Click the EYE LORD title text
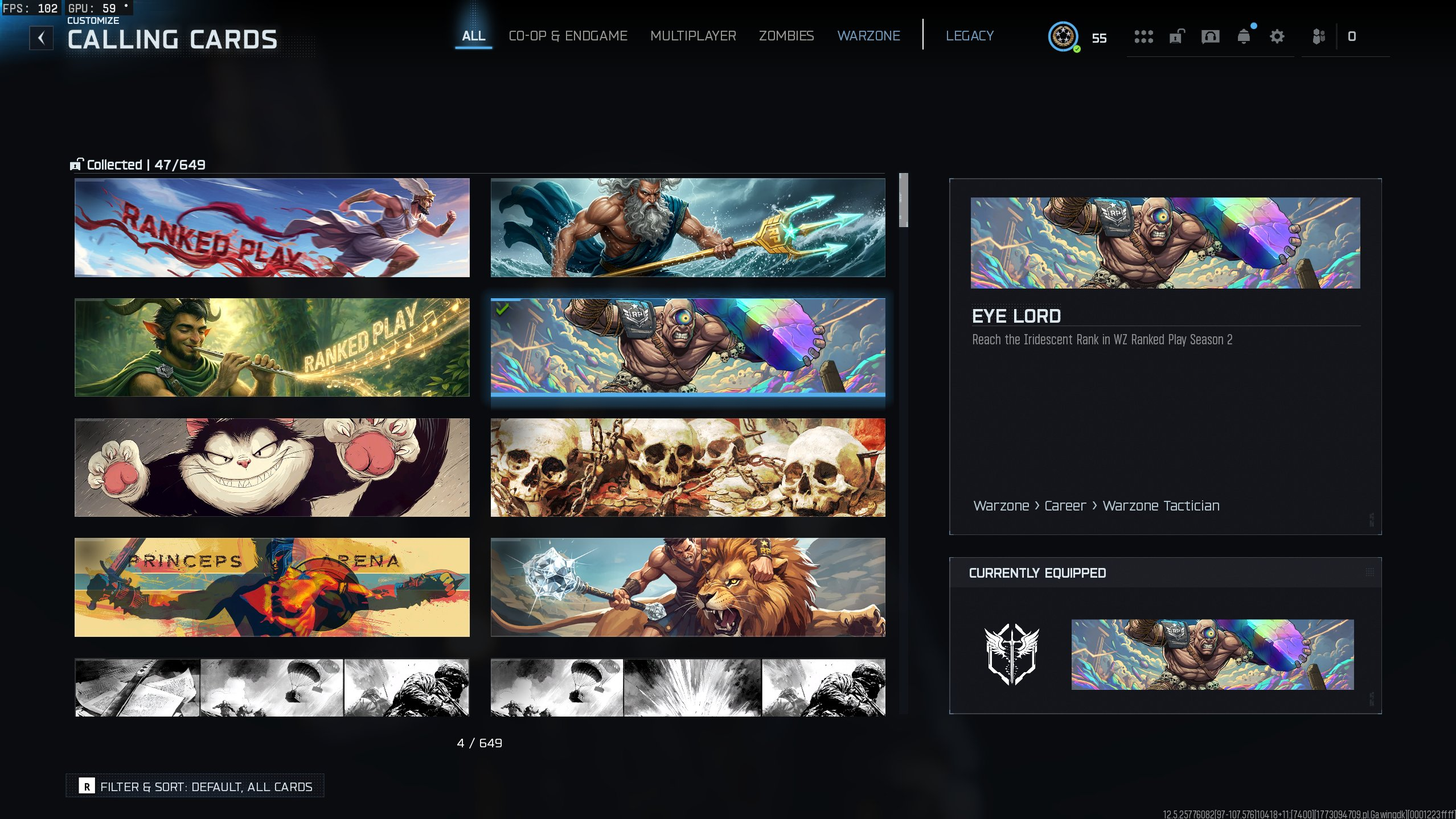This screenshot has width=1456, height=819. (x=1016, y=316)
